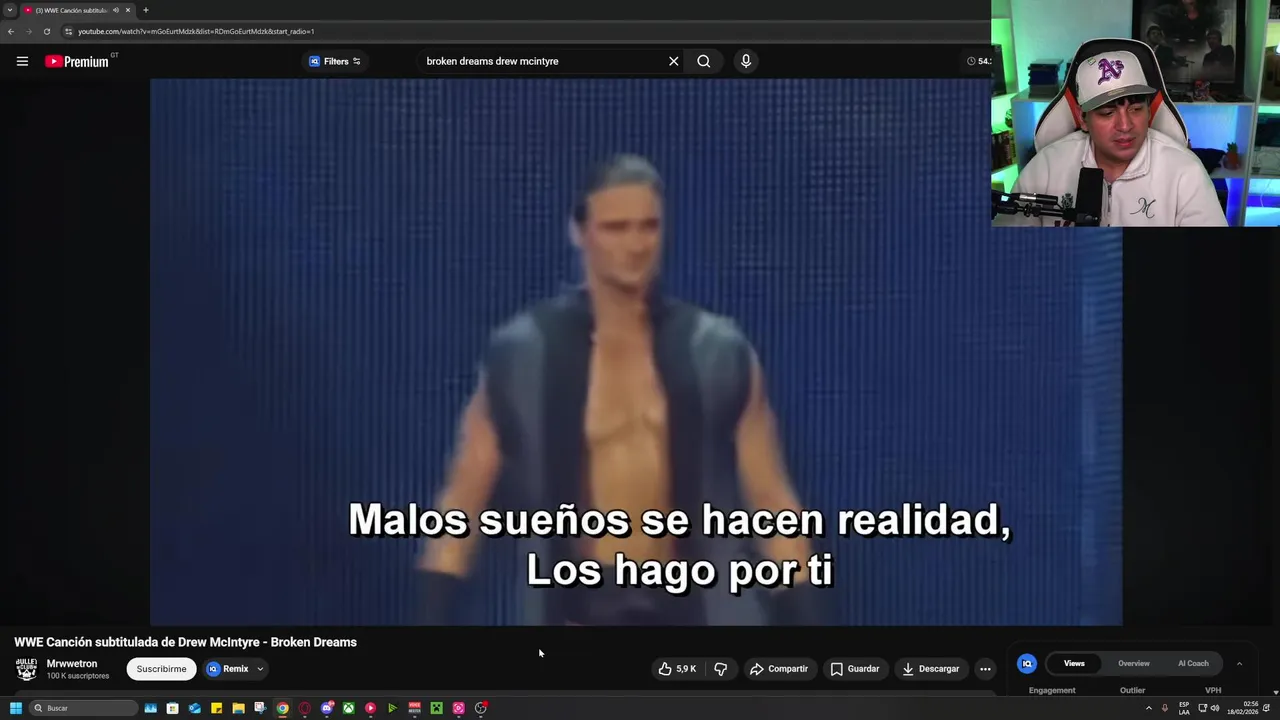Show hidden system tray icons

[x=1148, y=708]
